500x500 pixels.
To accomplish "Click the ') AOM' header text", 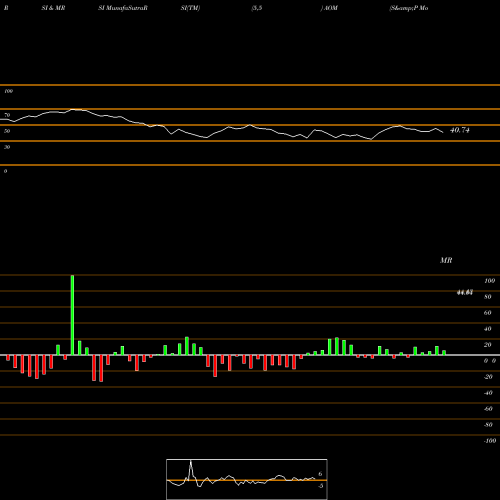I will [x=329, y=8].
